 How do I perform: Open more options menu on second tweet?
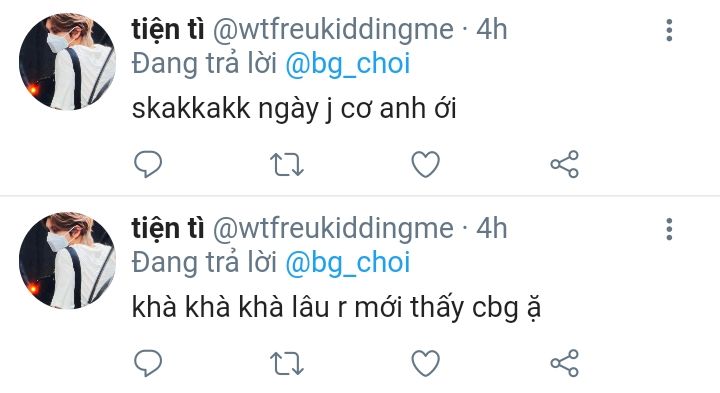pyautogui.click(x=669, y=229)
